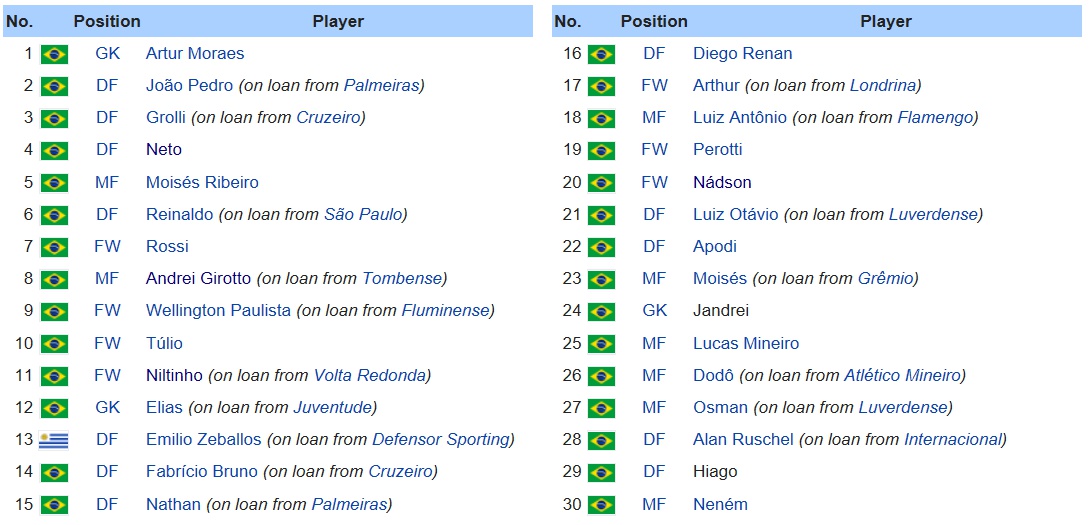The width and height of the screenshot is (1089, 525).
Task: Click the flag icon for number 7
Action: click(x=54, y=247)
